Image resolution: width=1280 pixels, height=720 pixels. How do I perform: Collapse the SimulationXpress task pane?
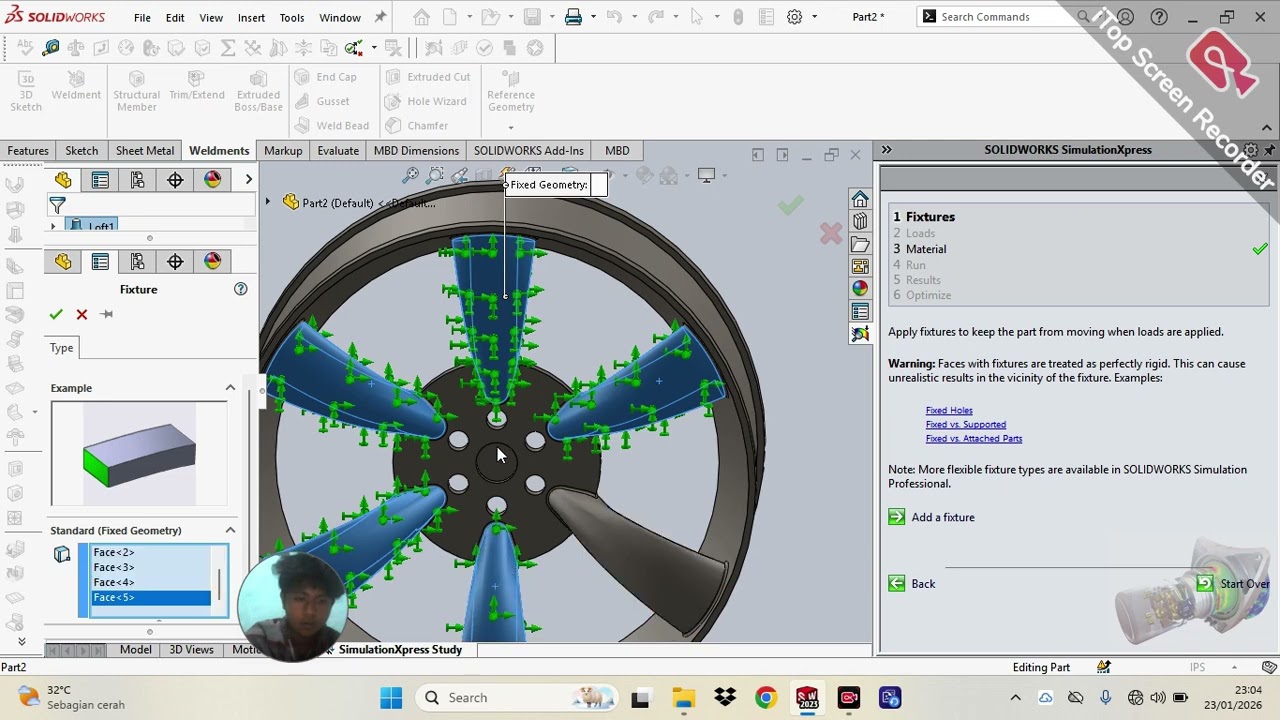[886, 150]
